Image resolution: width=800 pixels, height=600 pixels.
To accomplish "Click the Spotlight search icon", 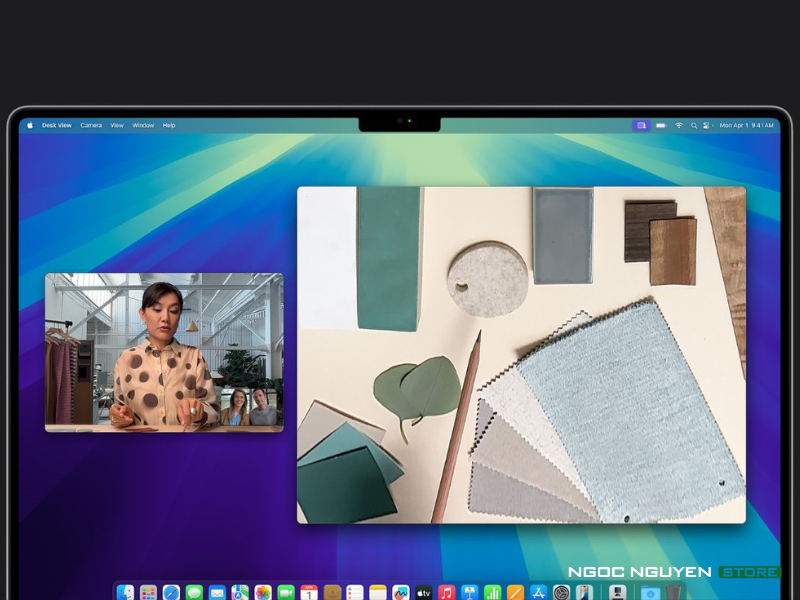I will pos(693,125).
